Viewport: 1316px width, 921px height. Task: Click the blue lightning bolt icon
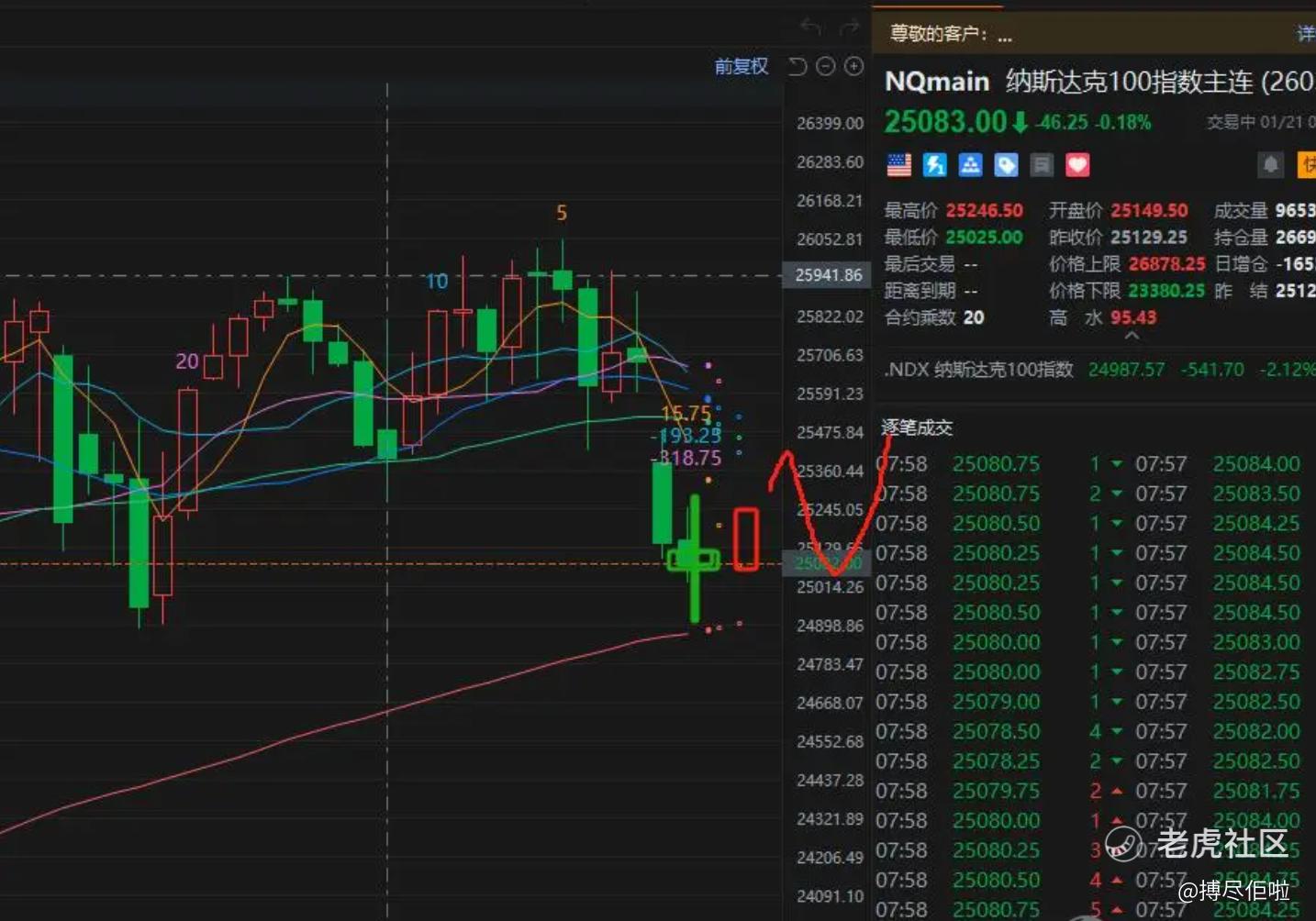pos(935,165)
